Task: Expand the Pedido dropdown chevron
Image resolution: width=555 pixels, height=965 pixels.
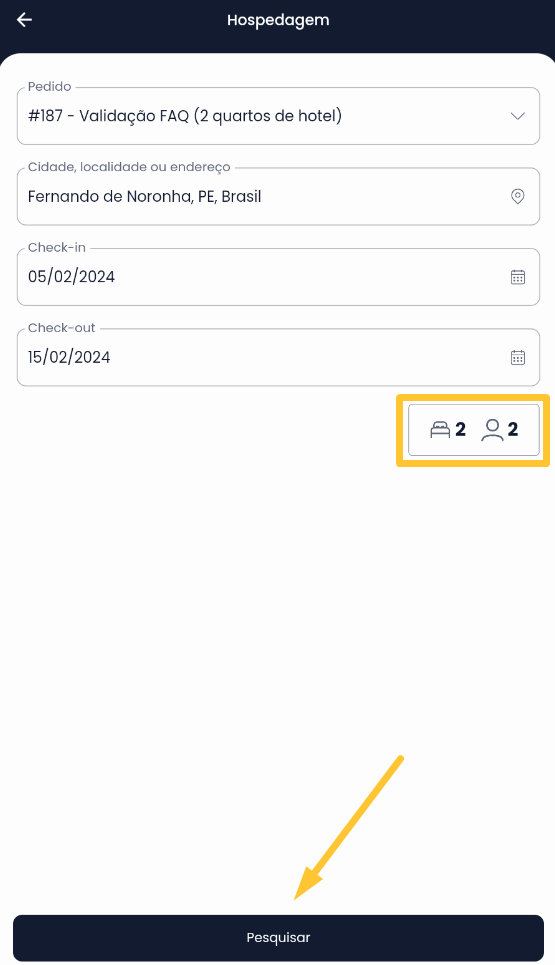Action: [x=517, y=116]
